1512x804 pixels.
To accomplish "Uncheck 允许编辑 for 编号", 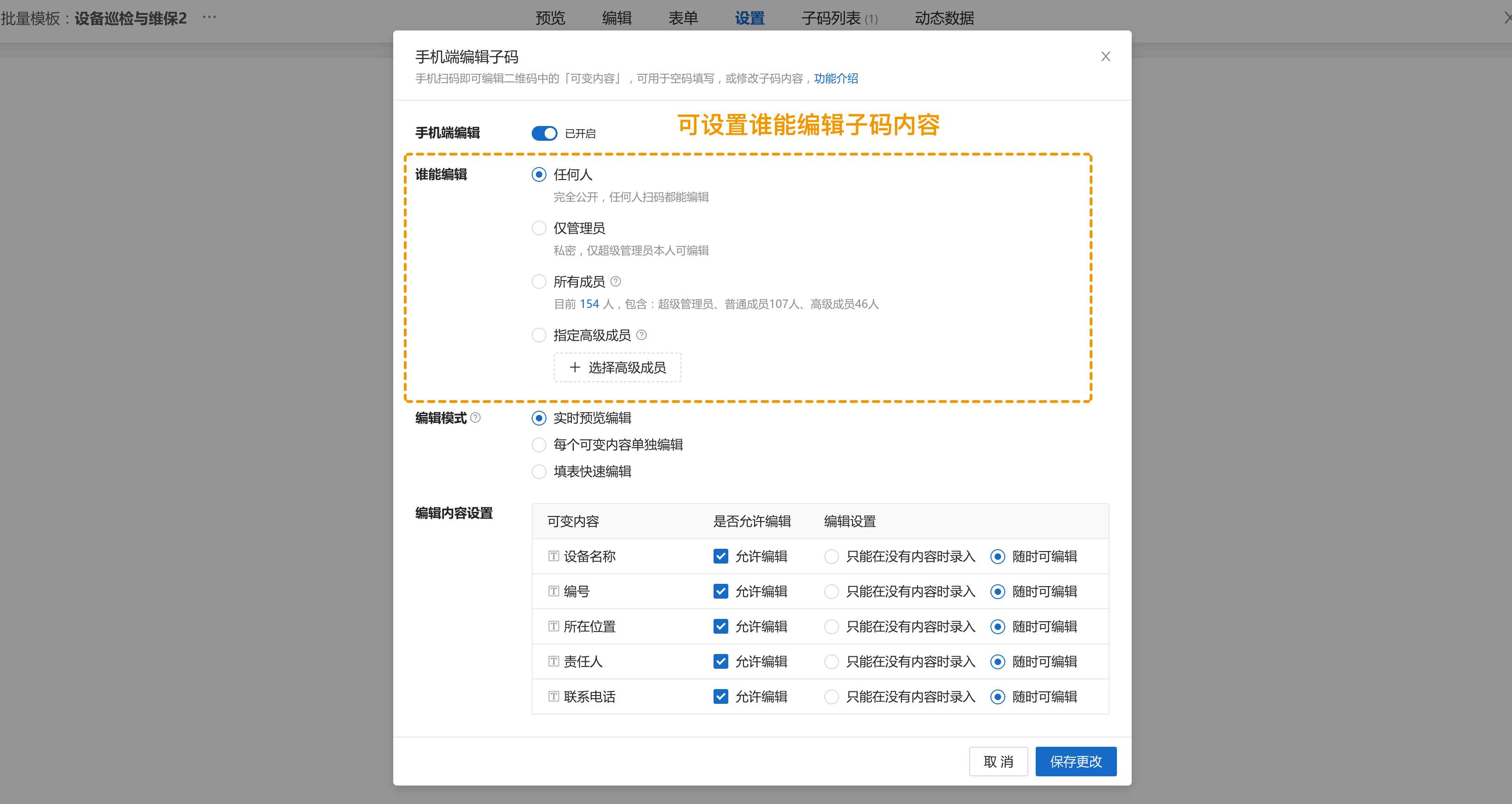I will pyautogui.click(x=721, y=591).
